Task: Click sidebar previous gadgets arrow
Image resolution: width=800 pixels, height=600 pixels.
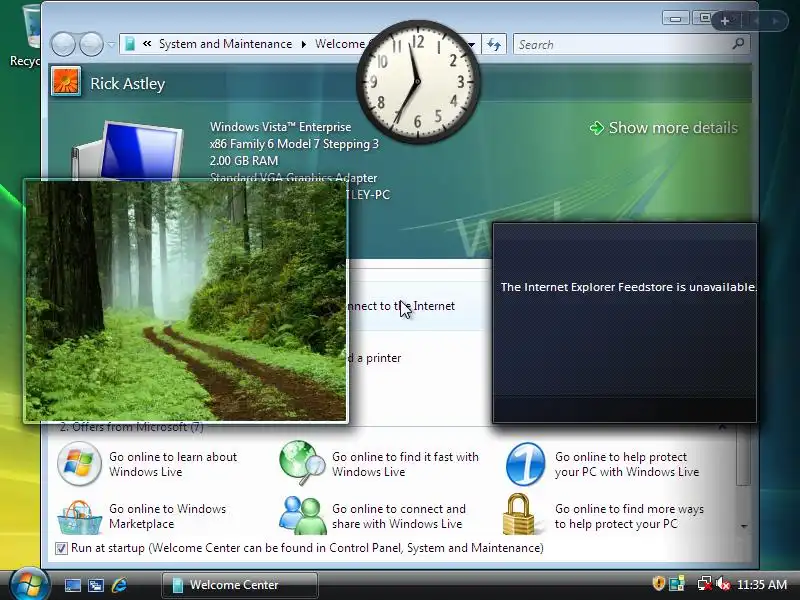Action: pos(756,21)
